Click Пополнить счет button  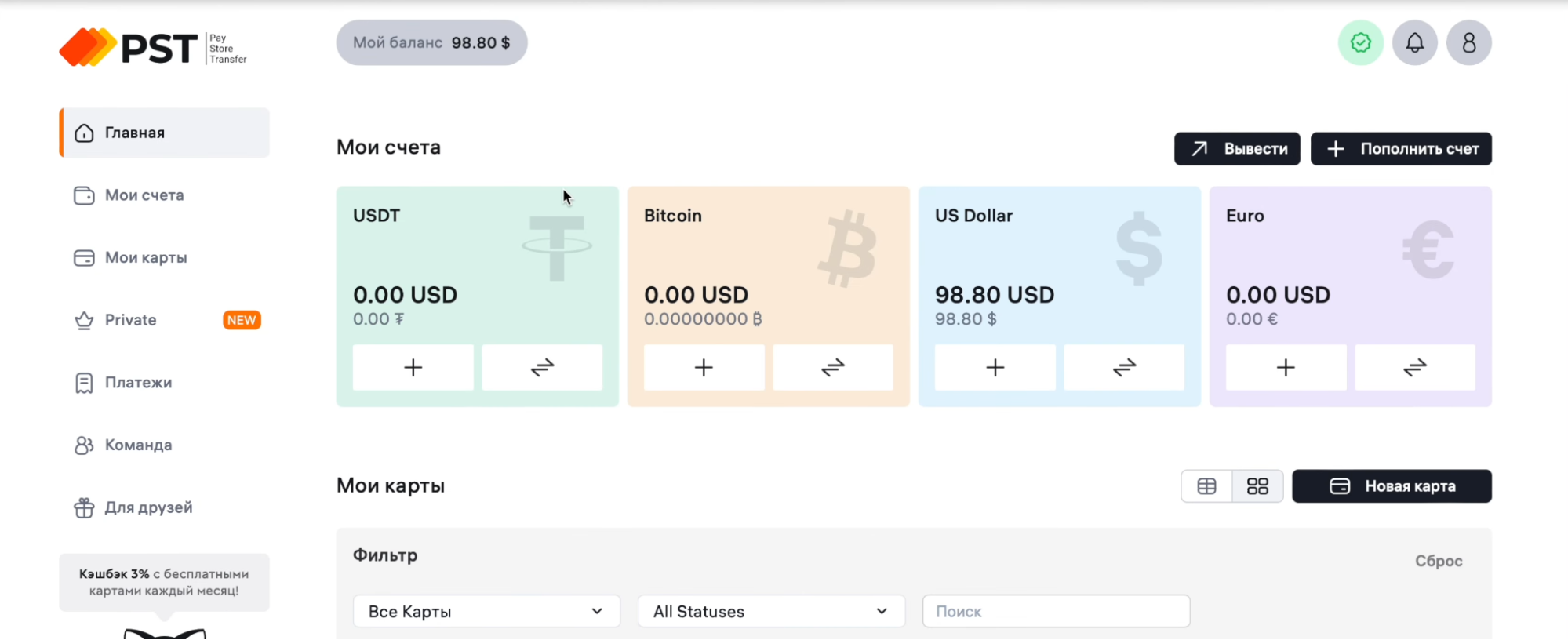(x=1401, y=149)
